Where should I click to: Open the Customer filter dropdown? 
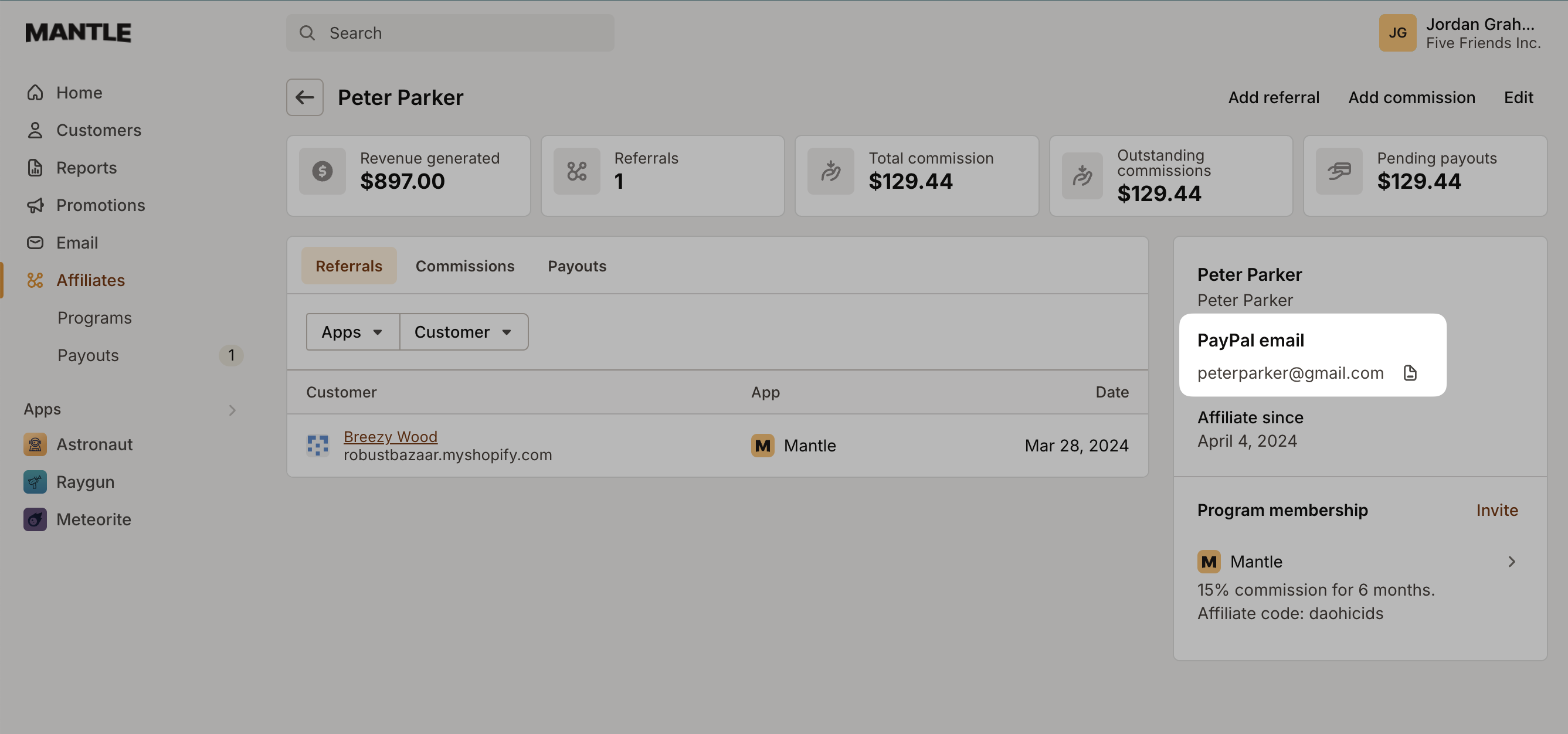click(463, 332)
